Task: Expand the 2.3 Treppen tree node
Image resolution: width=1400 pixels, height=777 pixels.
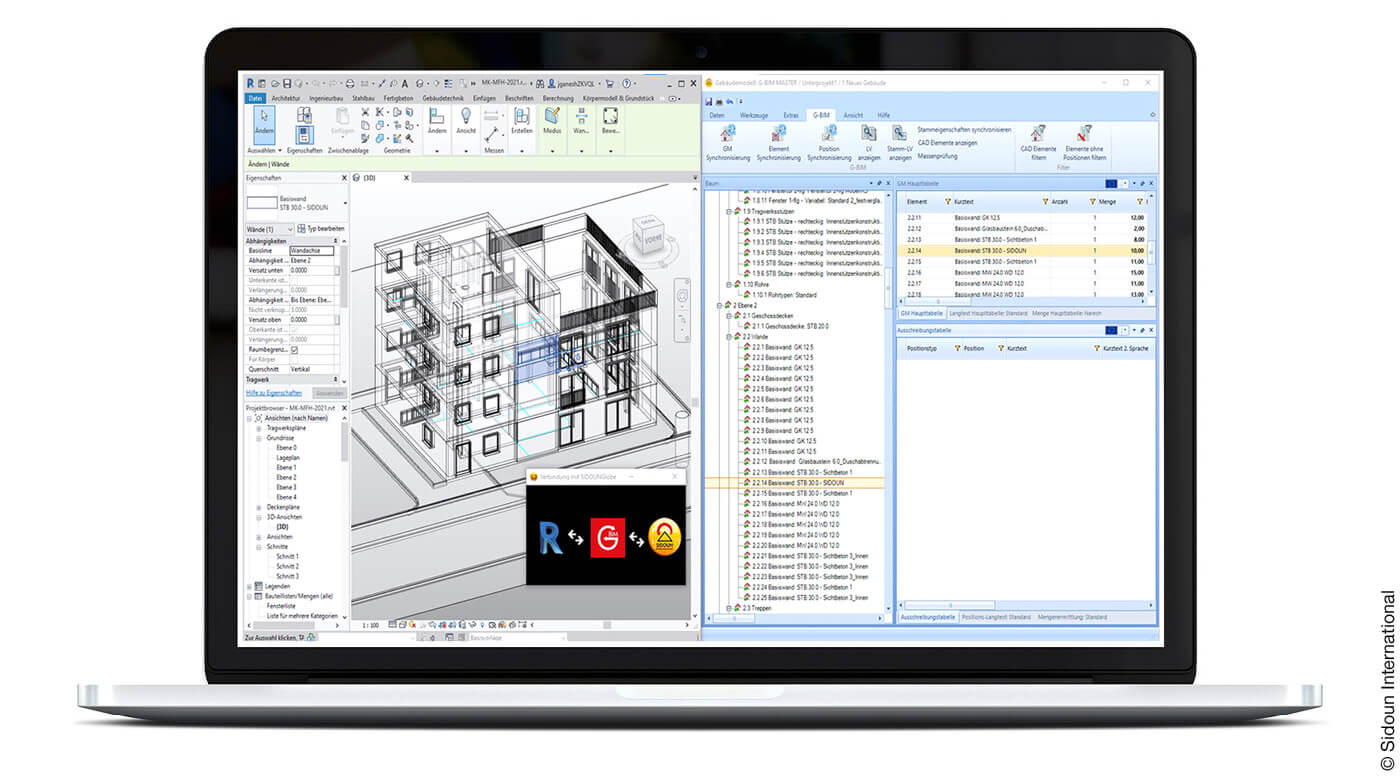Action: 727,607
